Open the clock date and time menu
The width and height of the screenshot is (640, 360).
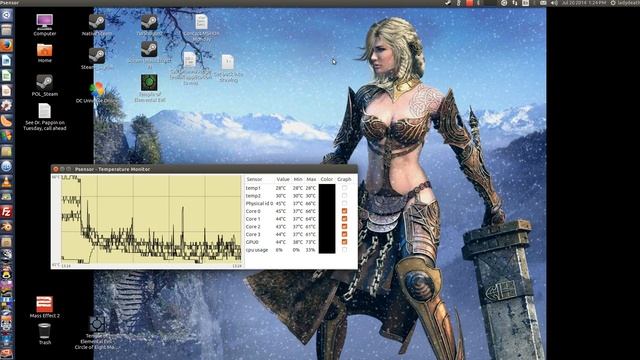pyautogui.click(x=584, y=3)
